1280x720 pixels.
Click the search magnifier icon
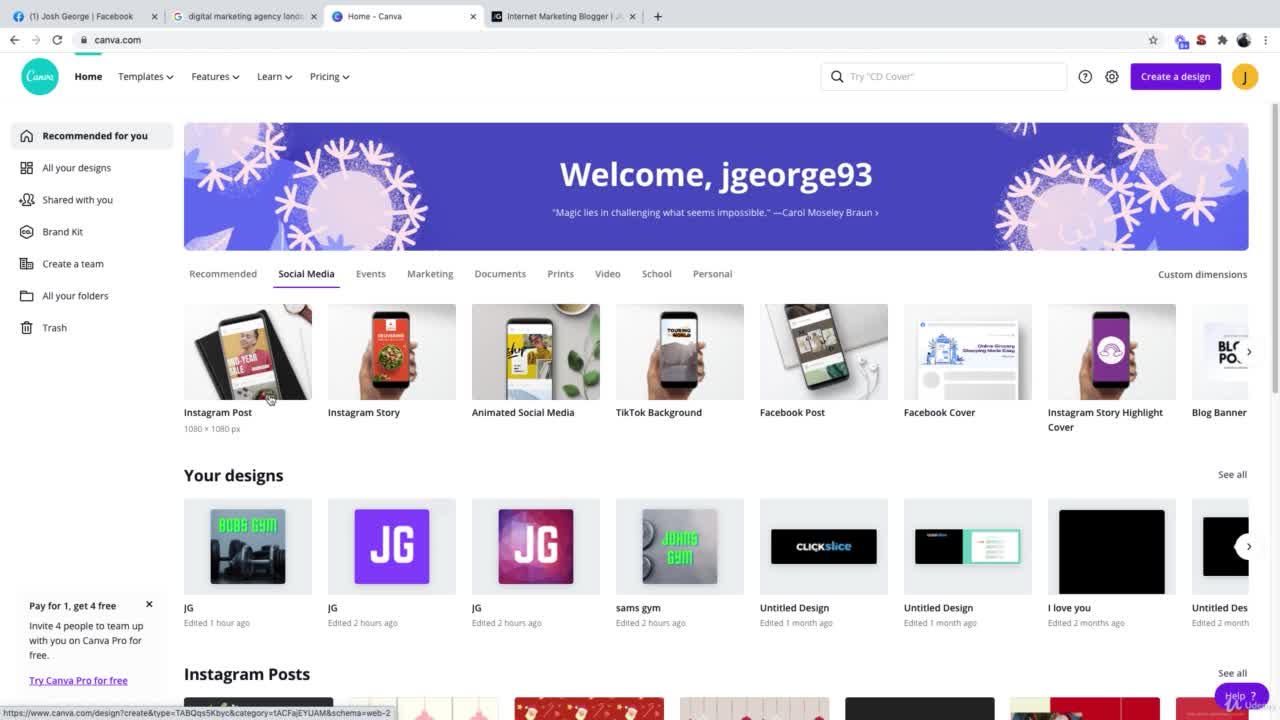[837, 76]
